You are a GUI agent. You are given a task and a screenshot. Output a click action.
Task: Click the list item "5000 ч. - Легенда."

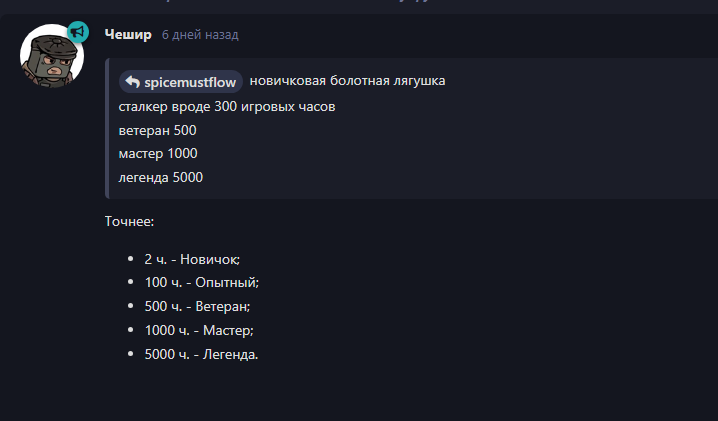pyautogui.click(x=201, y=354)
